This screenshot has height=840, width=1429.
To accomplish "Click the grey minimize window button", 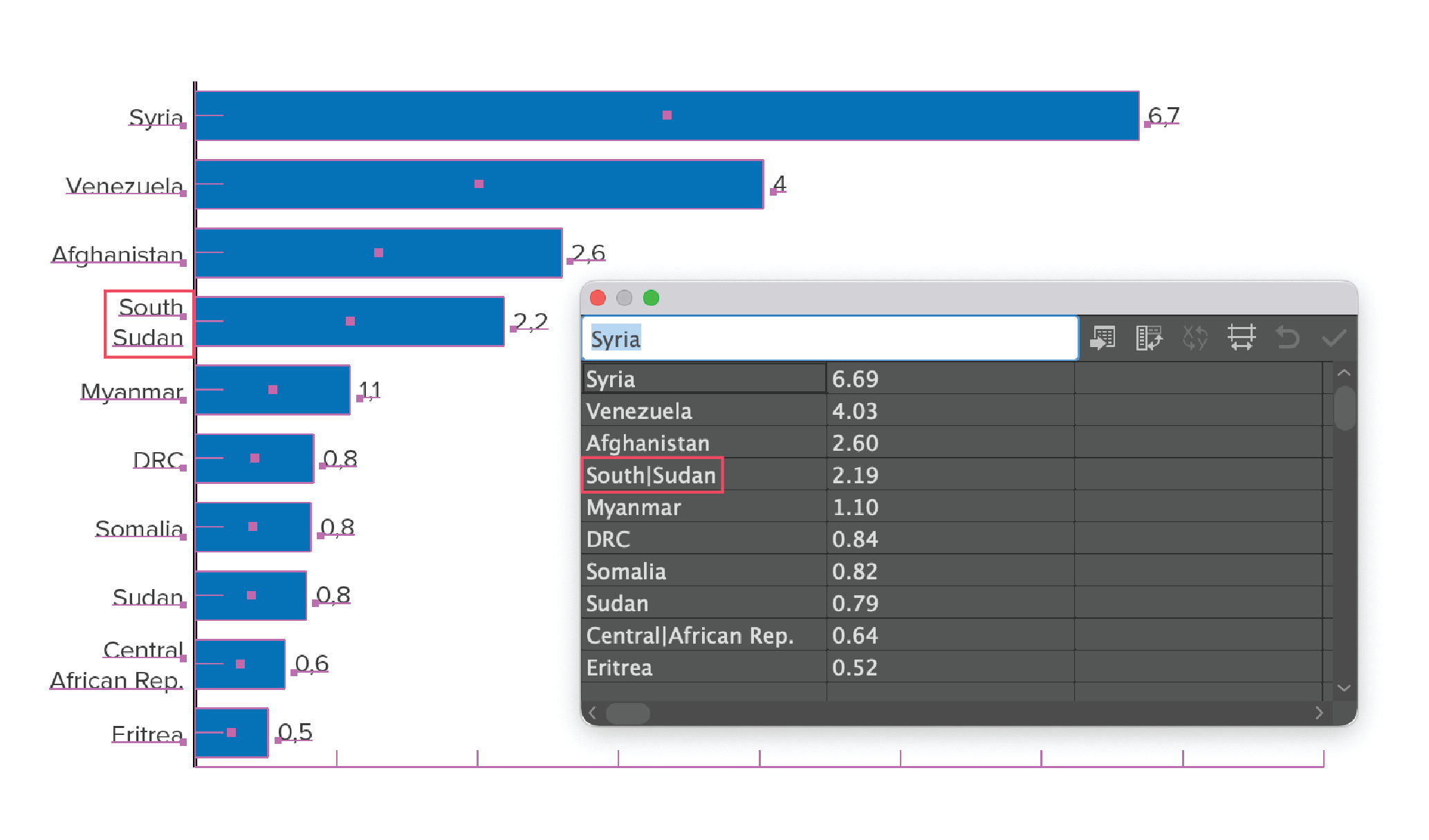I will point(624,298).
